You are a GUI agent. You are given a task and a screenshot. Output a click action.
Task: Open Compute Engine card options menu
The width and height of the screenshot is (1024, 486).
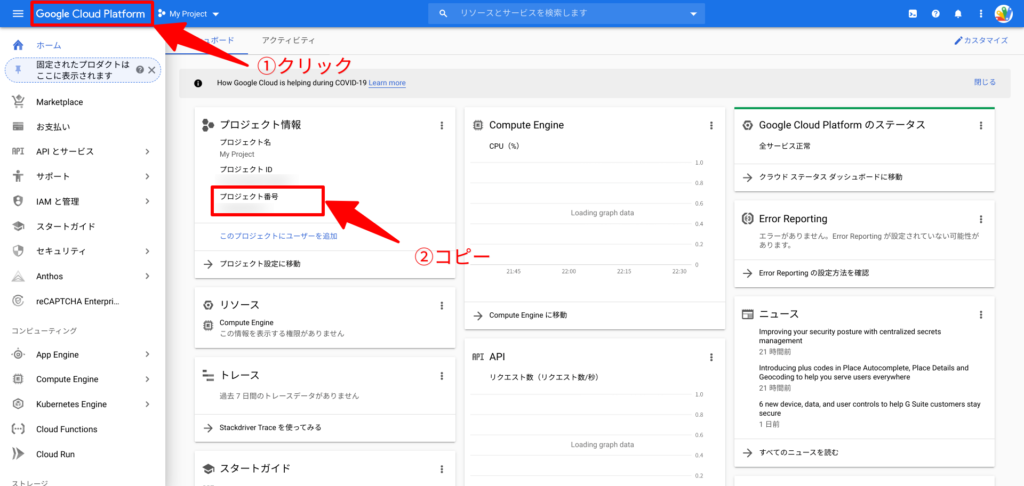712,125
